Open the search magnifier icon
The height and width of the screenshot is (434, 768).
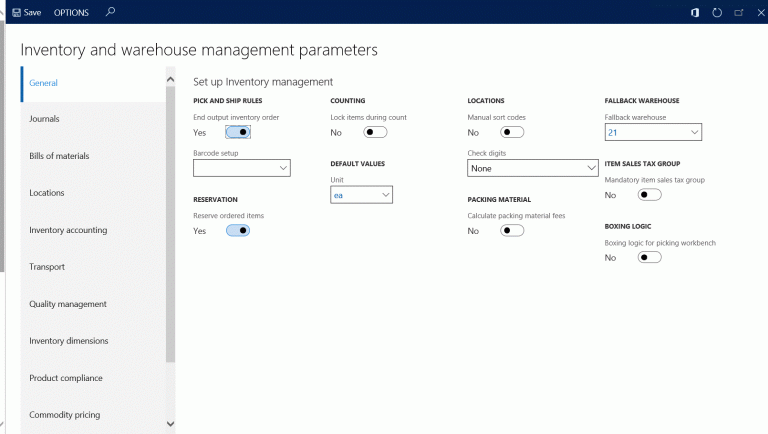pos(110,12)
